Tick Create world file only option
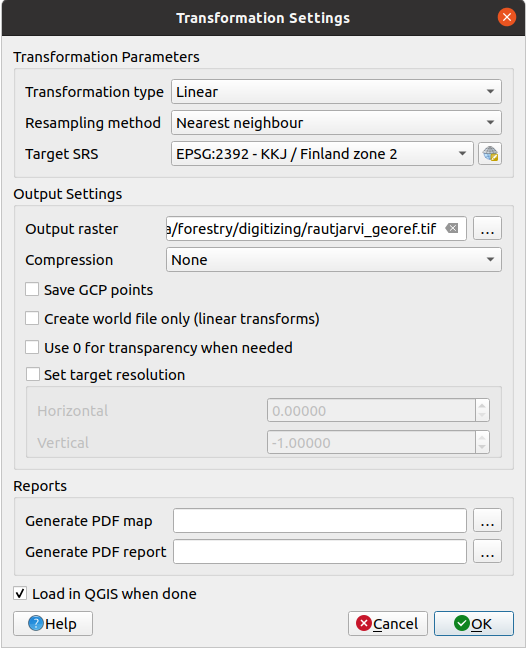This screenshot has height=649, width=526. click(x=32, y=318)
